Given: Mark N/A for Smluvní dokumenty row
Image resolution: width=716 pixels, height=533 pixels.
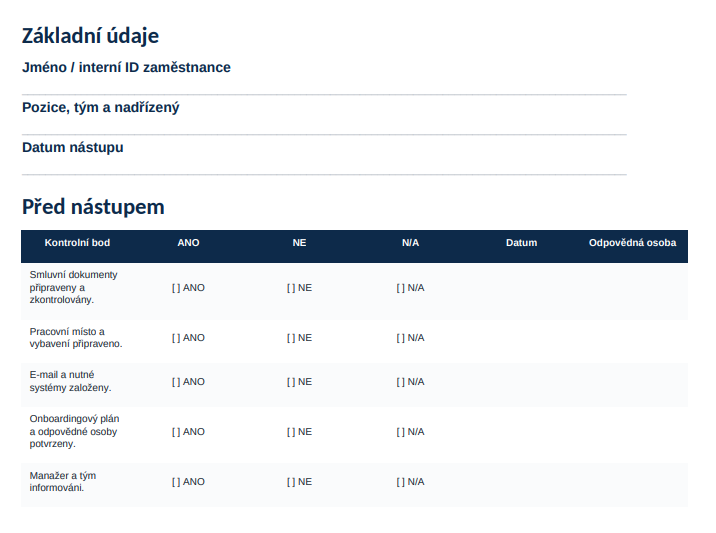Looking at the screenshot, I should coord(410,288).
